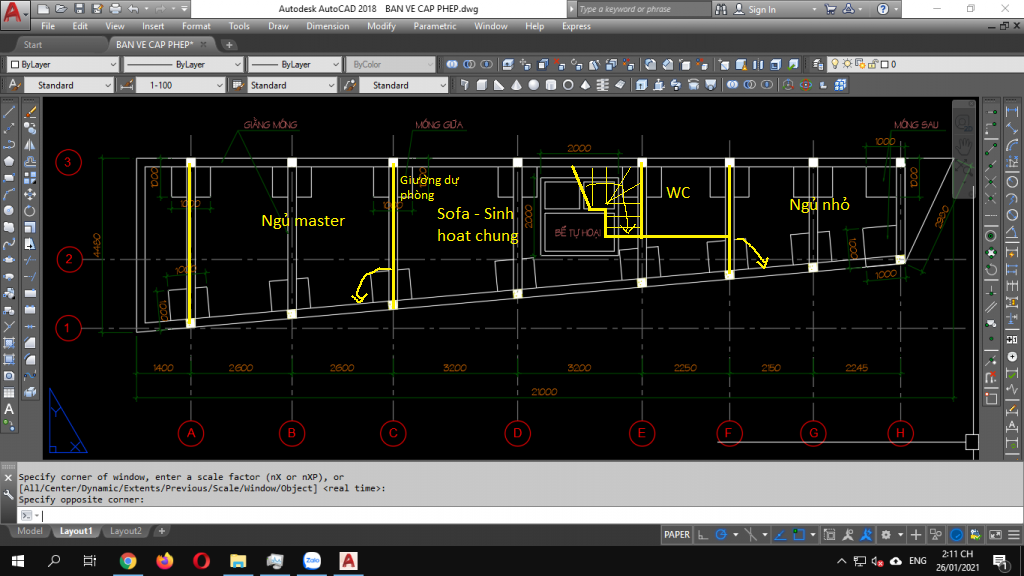Click the Table Style manager icon
Image resolution: width=1024 pixels, height=576 pixels.
point(238,85)
